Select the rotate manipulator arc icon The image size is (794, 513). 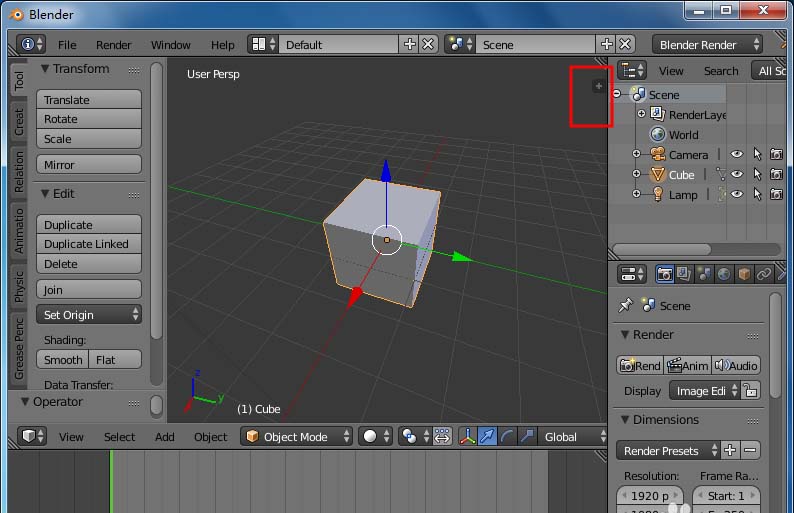pyautogui.click(x=508, y=437)
